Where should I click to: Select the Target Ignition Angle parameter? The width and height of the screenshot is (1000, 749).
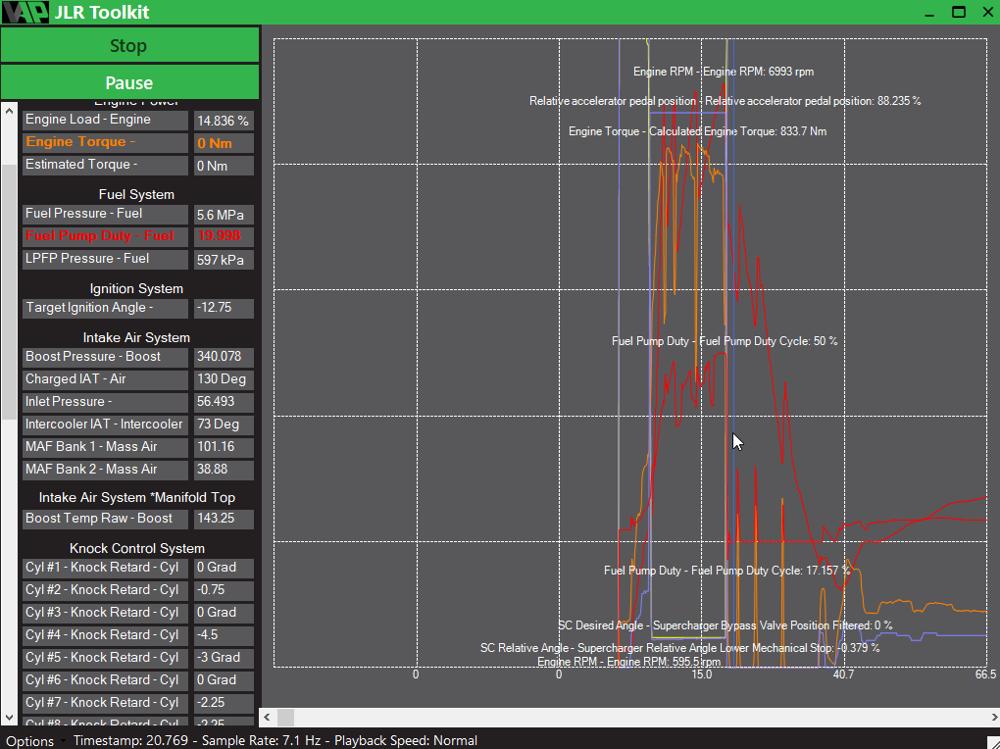[105, 308]
